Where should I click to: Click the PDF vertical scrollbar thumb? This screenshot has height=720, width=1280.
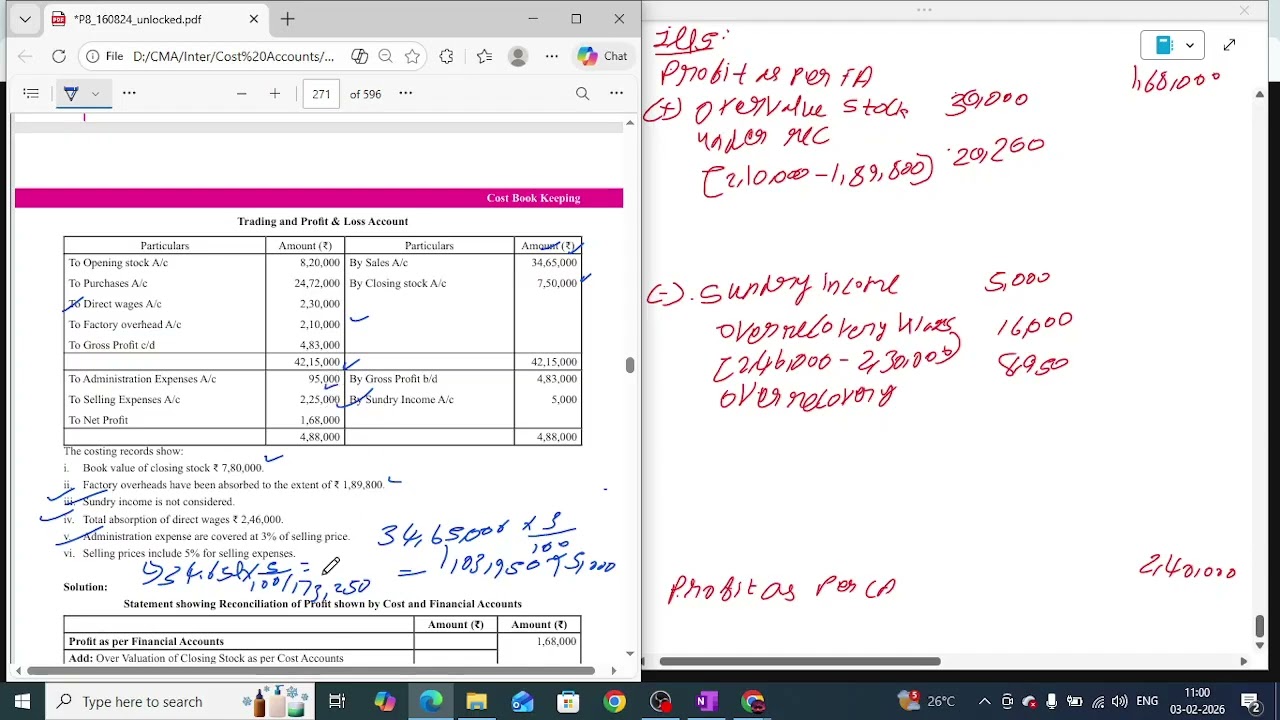point(630,365)
